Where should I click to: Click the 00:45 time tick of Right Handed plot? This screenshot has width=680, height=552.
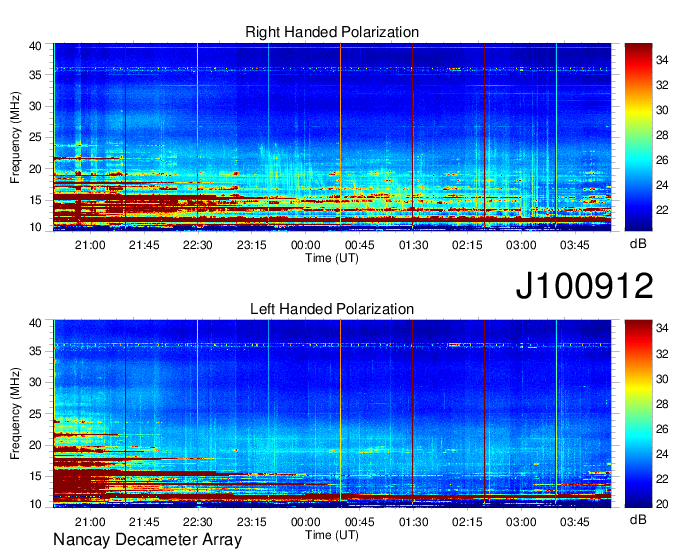(360, 245)
